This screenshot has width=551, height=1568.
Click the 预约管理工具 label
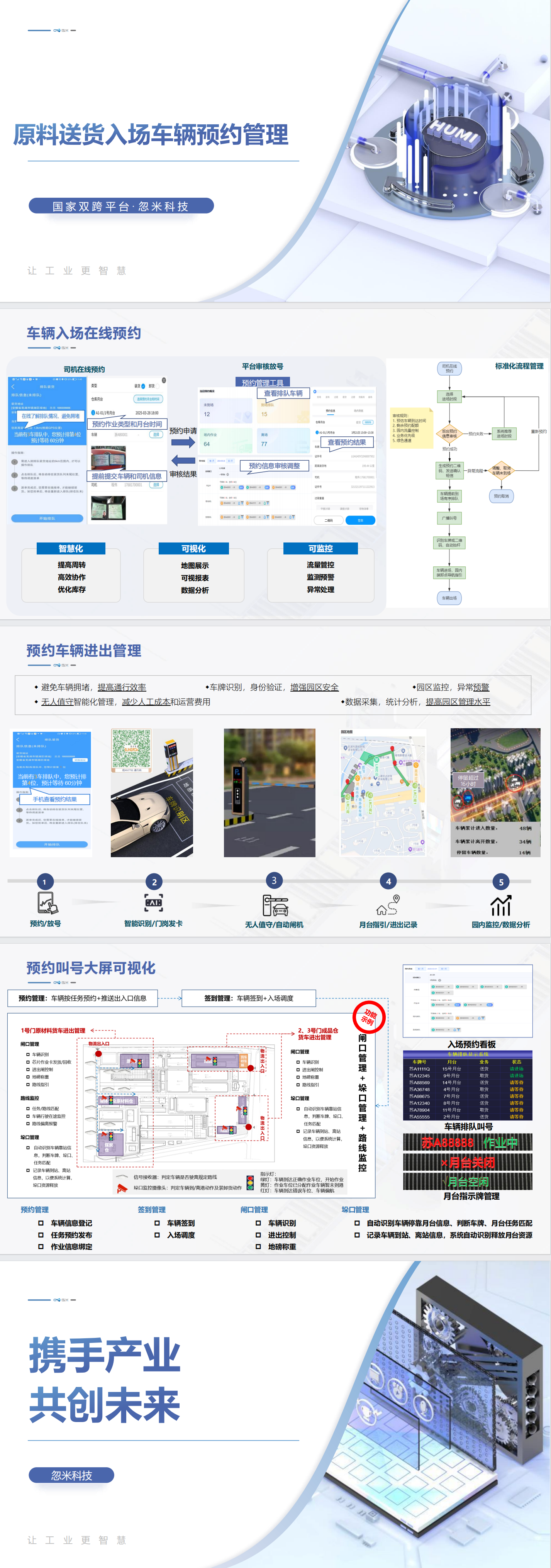[263, 383]
